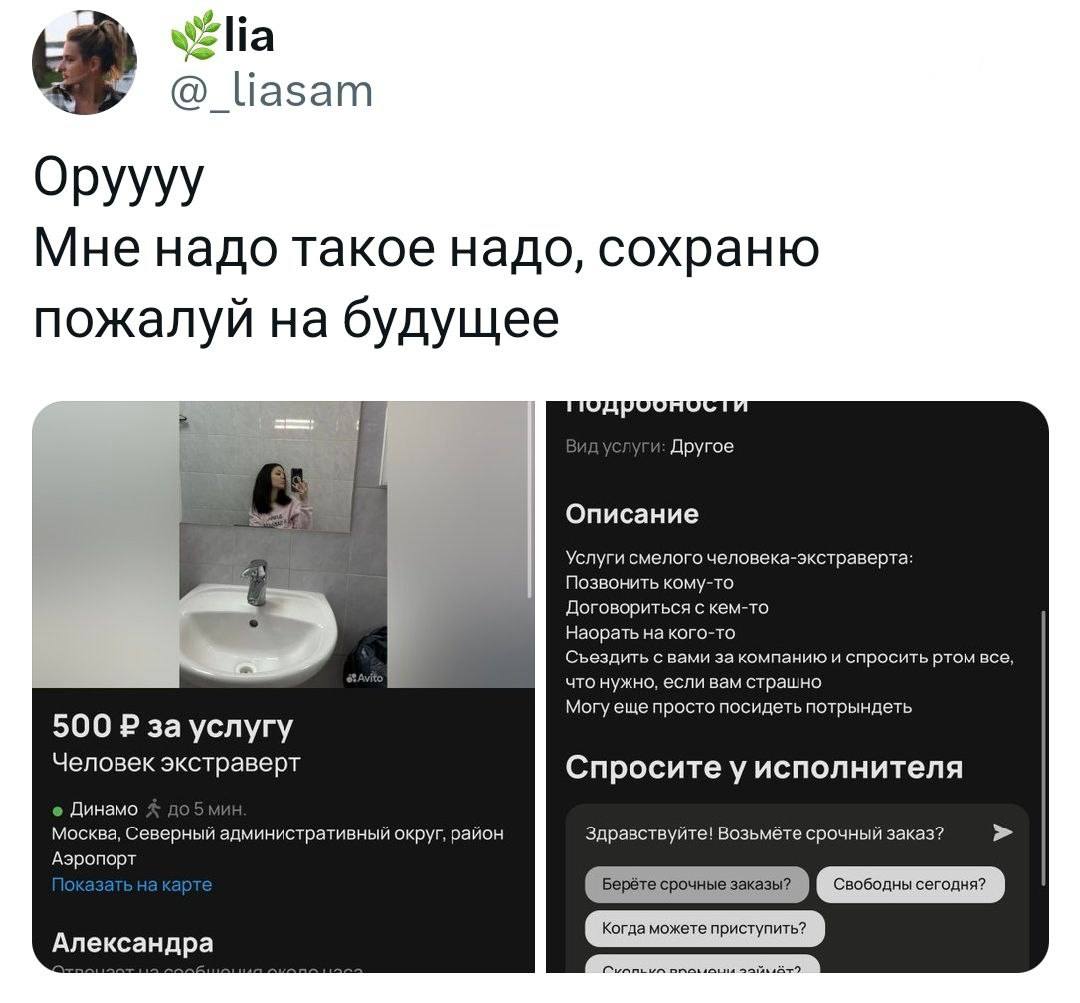Click the Спросите у исполнителя heading
The height and width of the screenshot is (1003, 1080).
pyautogui.click(x=764, y=767)
